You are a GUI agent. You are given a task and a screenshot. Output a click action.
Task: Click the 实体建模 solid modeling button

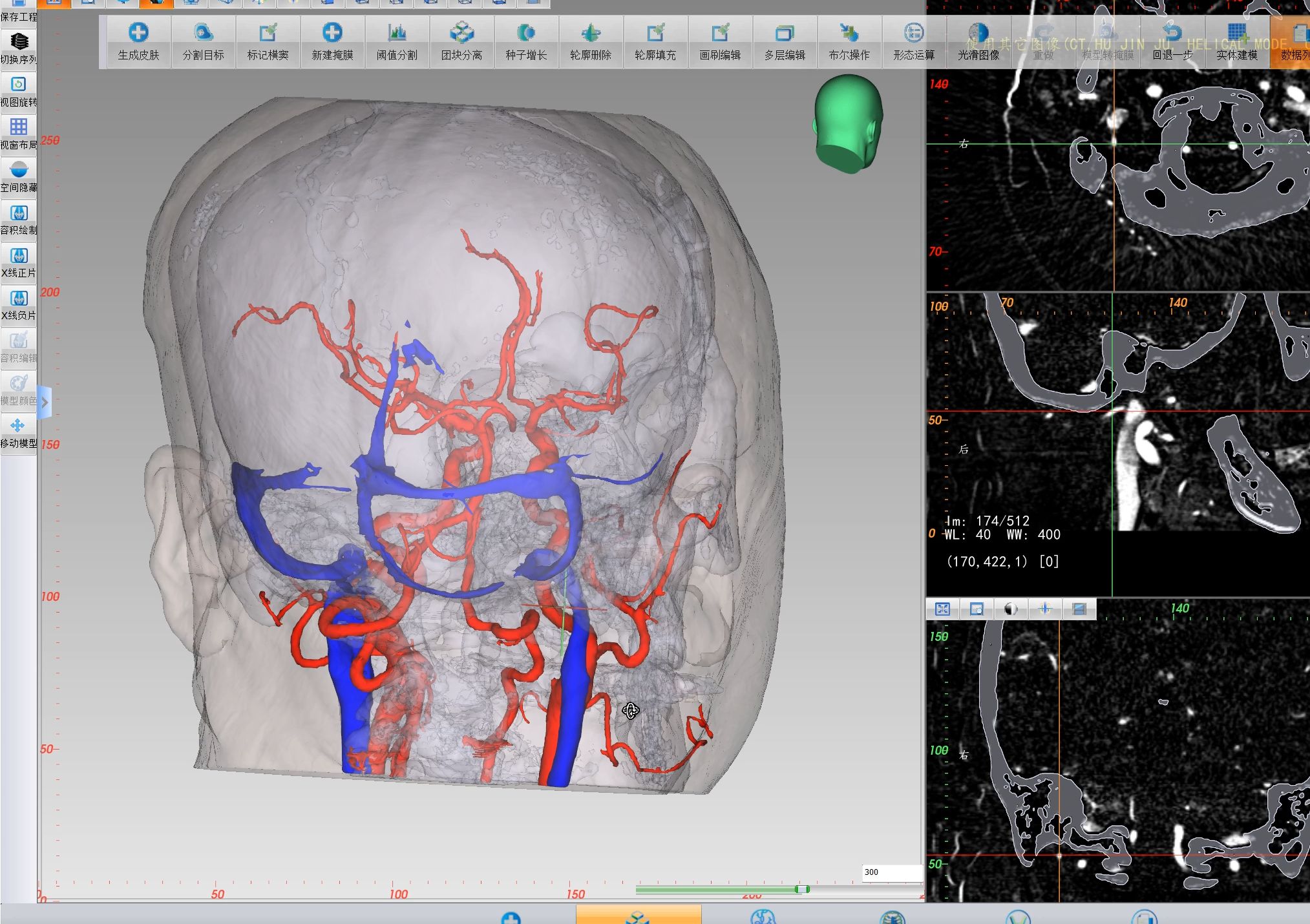coord(1237,41)
